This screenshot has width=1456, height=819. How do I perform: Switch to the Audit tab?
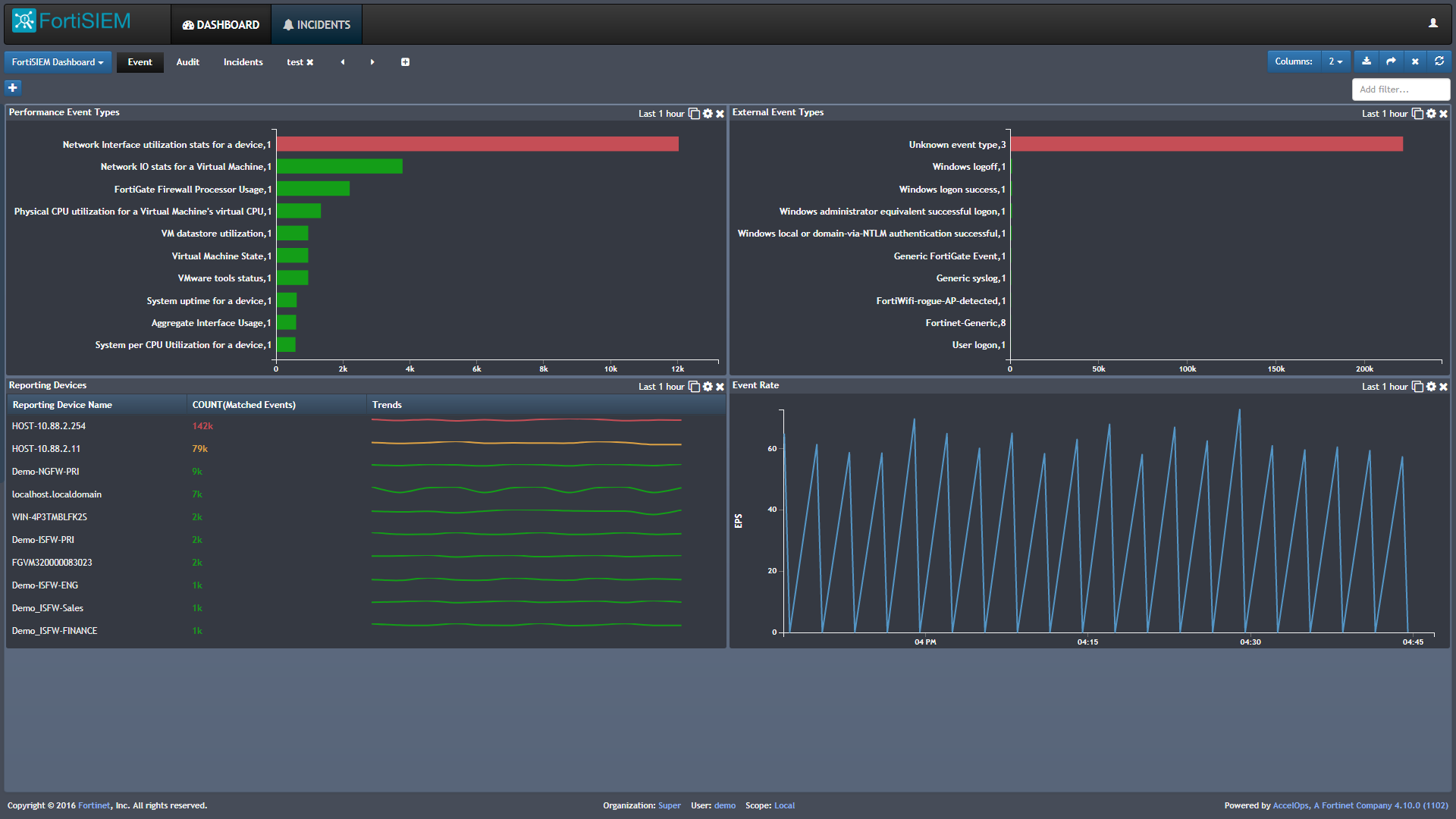[187, 62]
